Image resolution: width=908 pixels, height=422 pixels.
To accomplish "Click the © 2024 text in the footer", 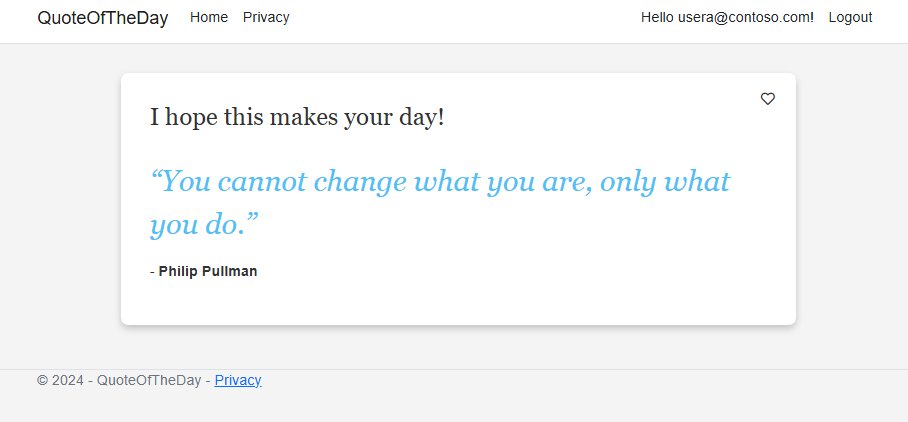I will (61, 380).
